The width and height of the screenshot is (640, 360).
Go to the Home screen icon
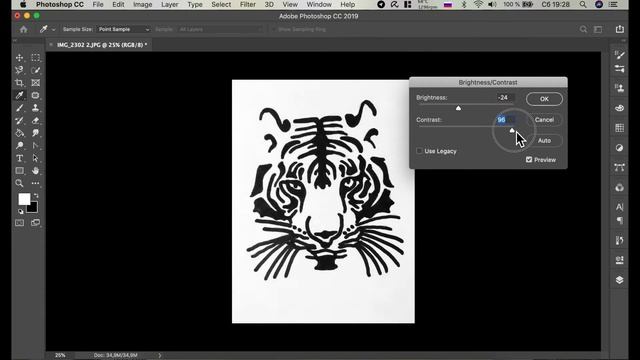(x=24, y=29)
